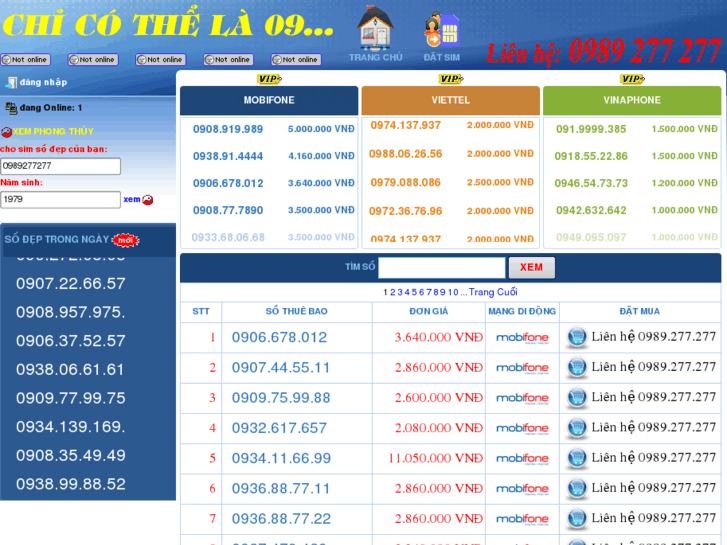727x545 pixels.
Task: Click cart icon for 0932.617.657 row
Action: [x=577, y=428]
